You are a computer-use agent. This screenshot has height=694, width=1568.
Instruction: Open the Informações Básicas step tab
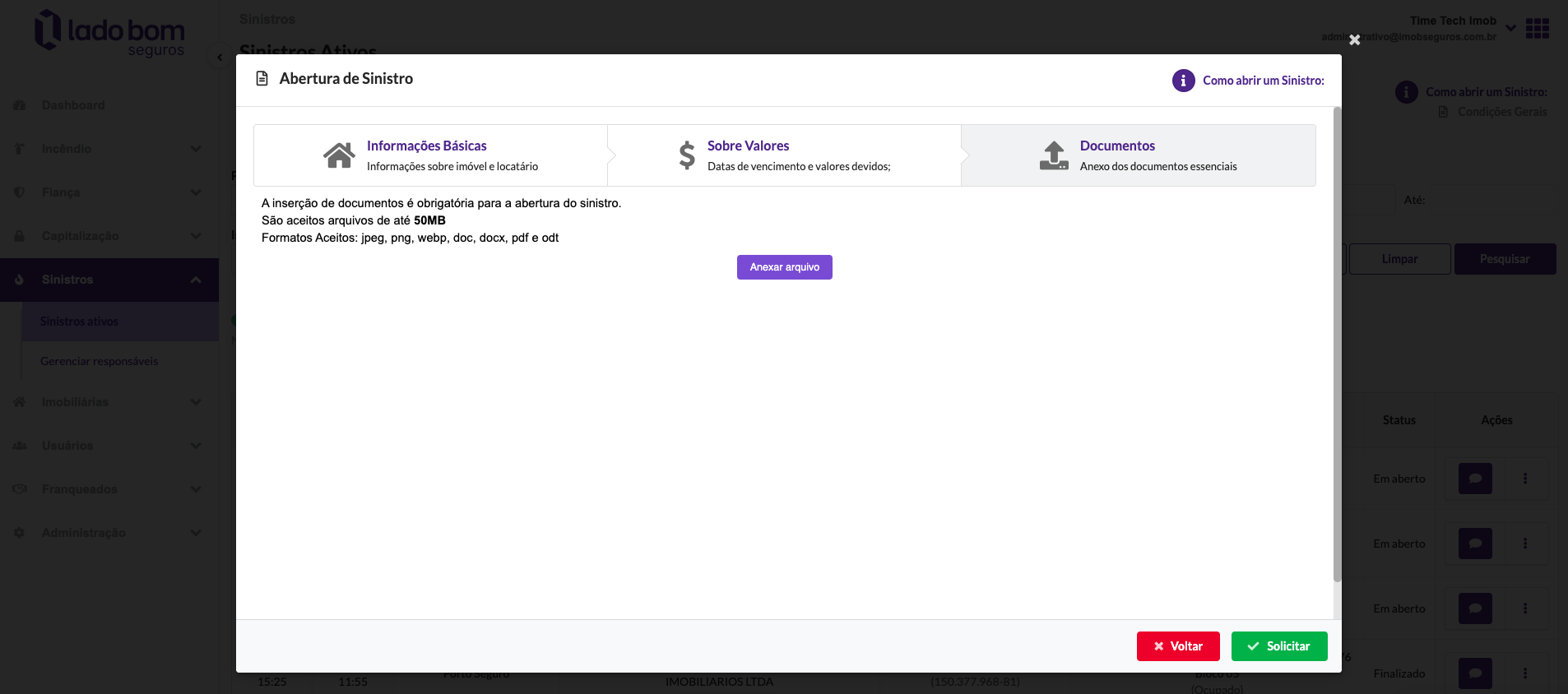coord(430,155)
